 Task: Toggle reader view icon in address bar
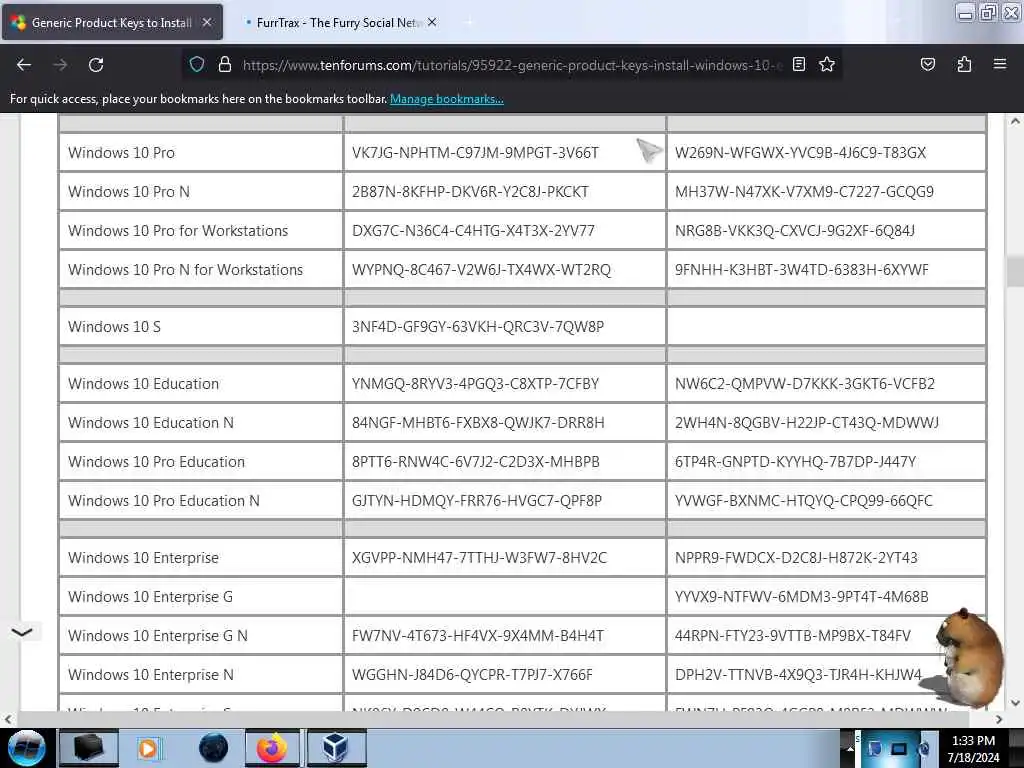point(799,64)
